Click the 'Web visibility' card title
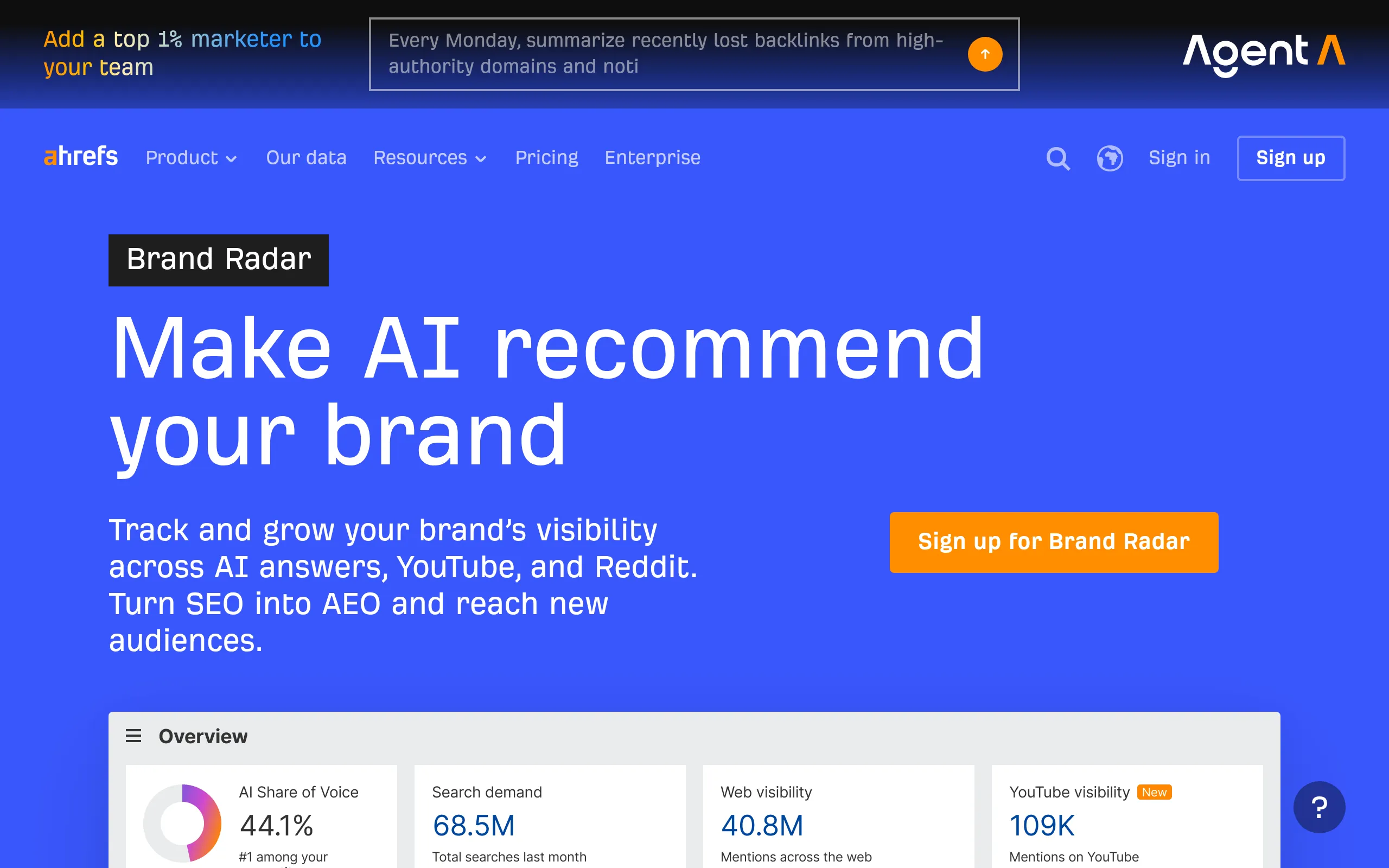 coord(766,792)
